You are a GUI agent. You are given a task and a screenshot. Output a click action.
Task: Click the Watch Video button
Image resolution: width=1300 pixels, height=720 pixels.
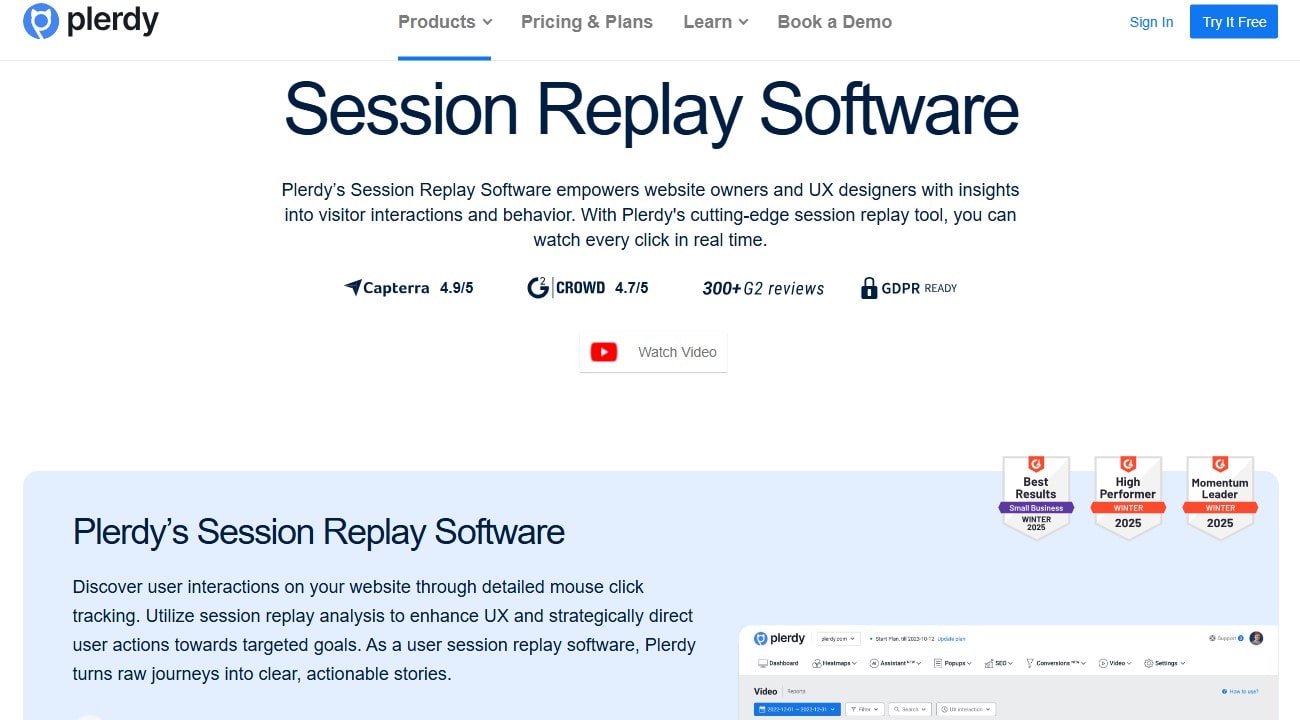pyautogui.click(x=653, y=352)
